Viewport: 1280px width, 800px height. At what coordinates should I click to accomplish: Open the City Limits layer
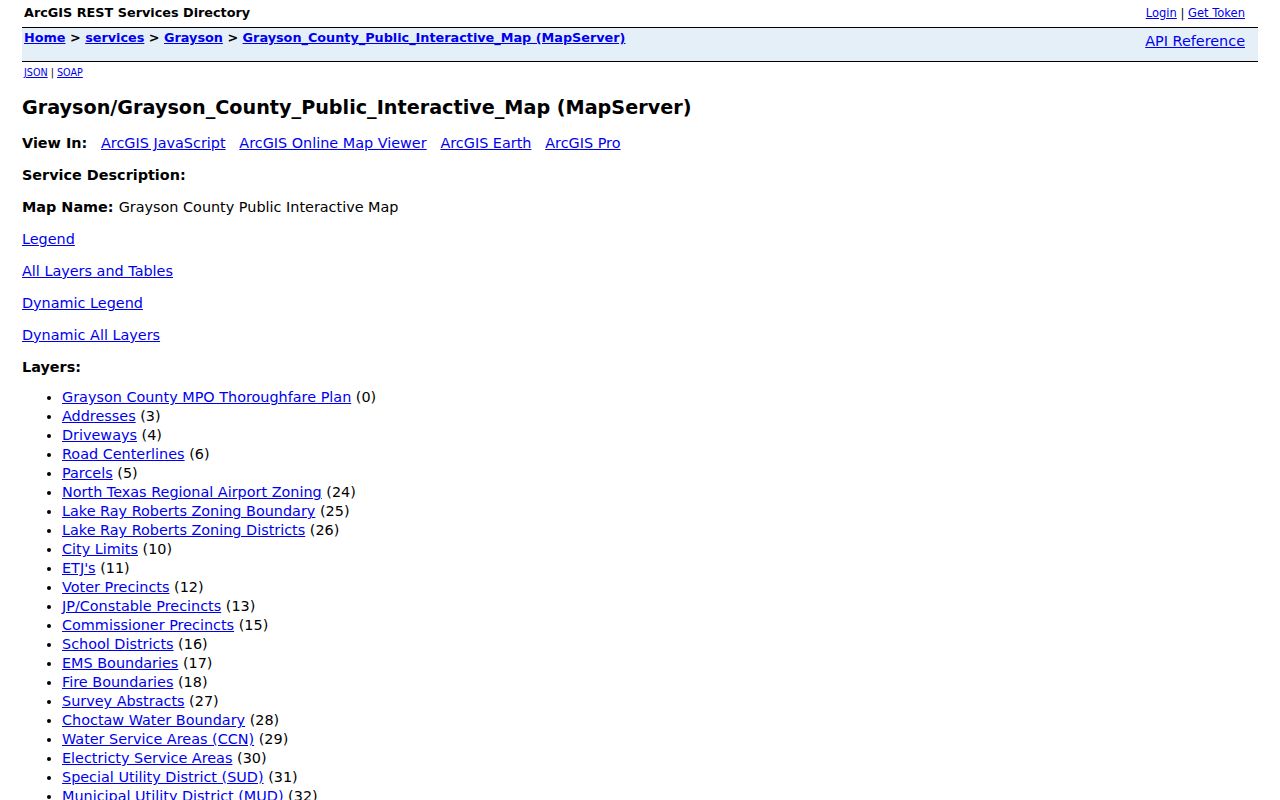click(100, 549)
